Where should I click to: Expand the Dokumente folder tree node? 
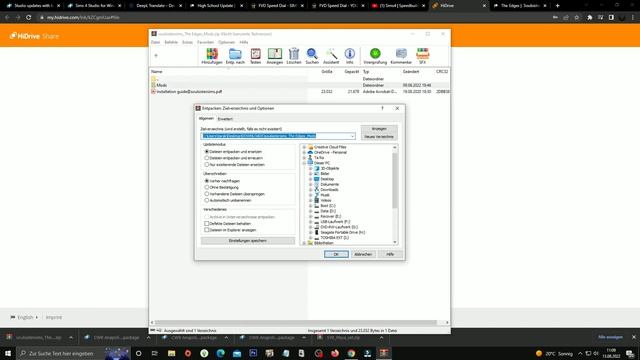tap(311, 184)
